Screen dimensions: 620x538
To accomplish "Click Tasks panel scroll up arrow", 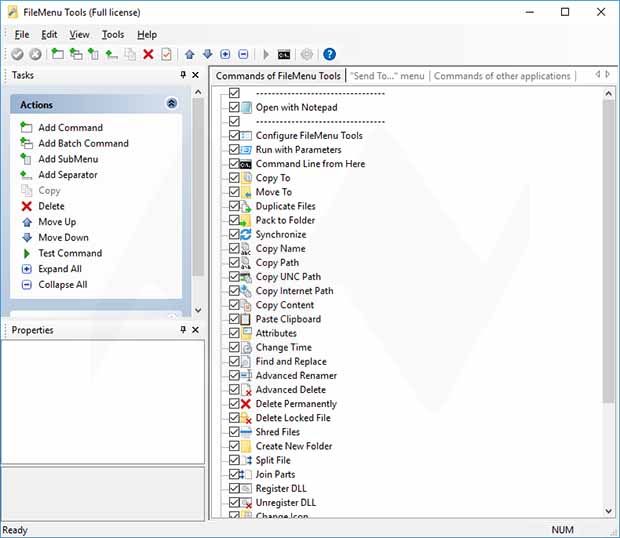I will 198,92.
